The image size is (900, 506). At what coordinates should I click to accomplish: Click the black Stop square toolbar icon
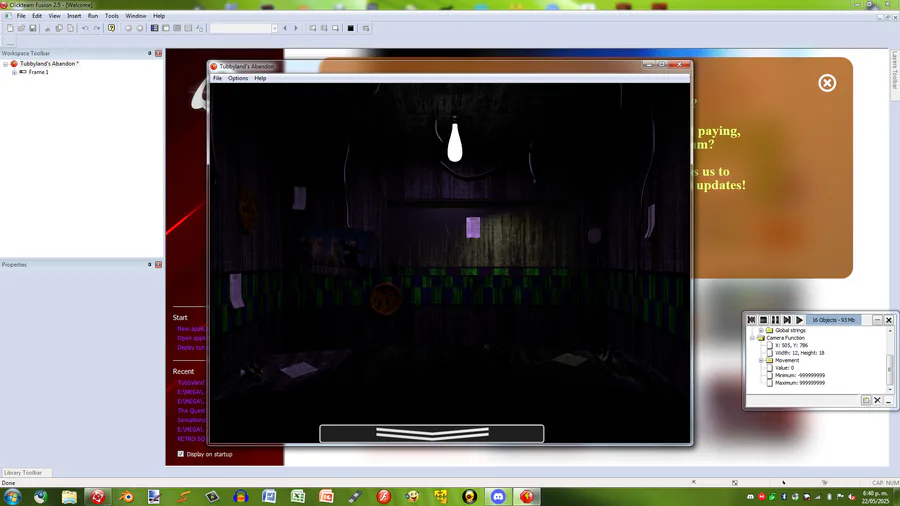351,28
